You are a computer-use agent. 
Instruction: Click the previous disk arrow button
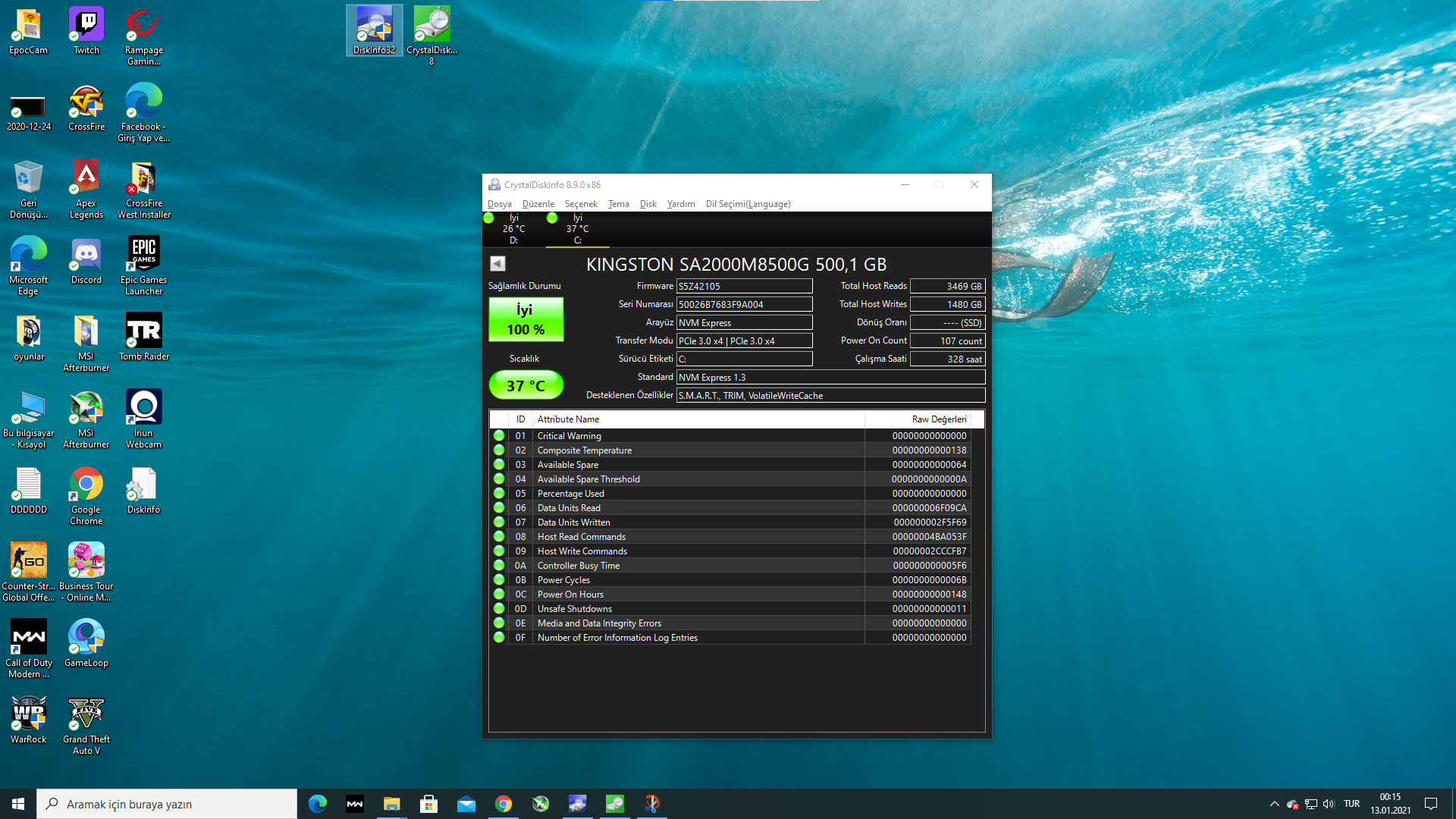pyautogui.click(x=497, y=263)
